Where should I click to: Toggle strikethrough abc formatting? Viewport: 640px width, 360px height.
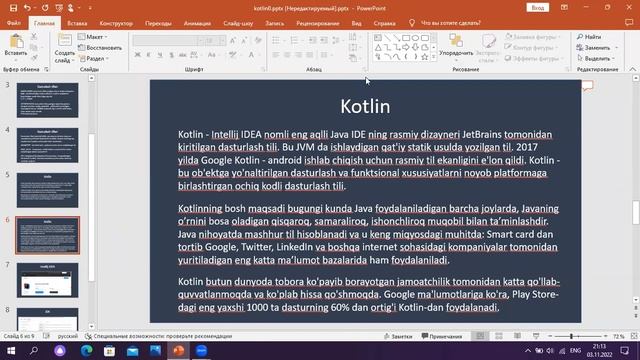(182, 55)
